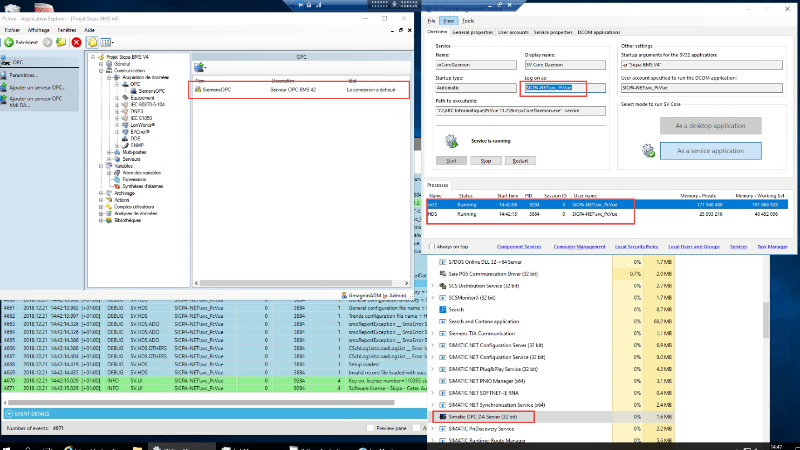Collapse the Acquisition de données node
Screen dimensions: 800x450
(109, 78)
